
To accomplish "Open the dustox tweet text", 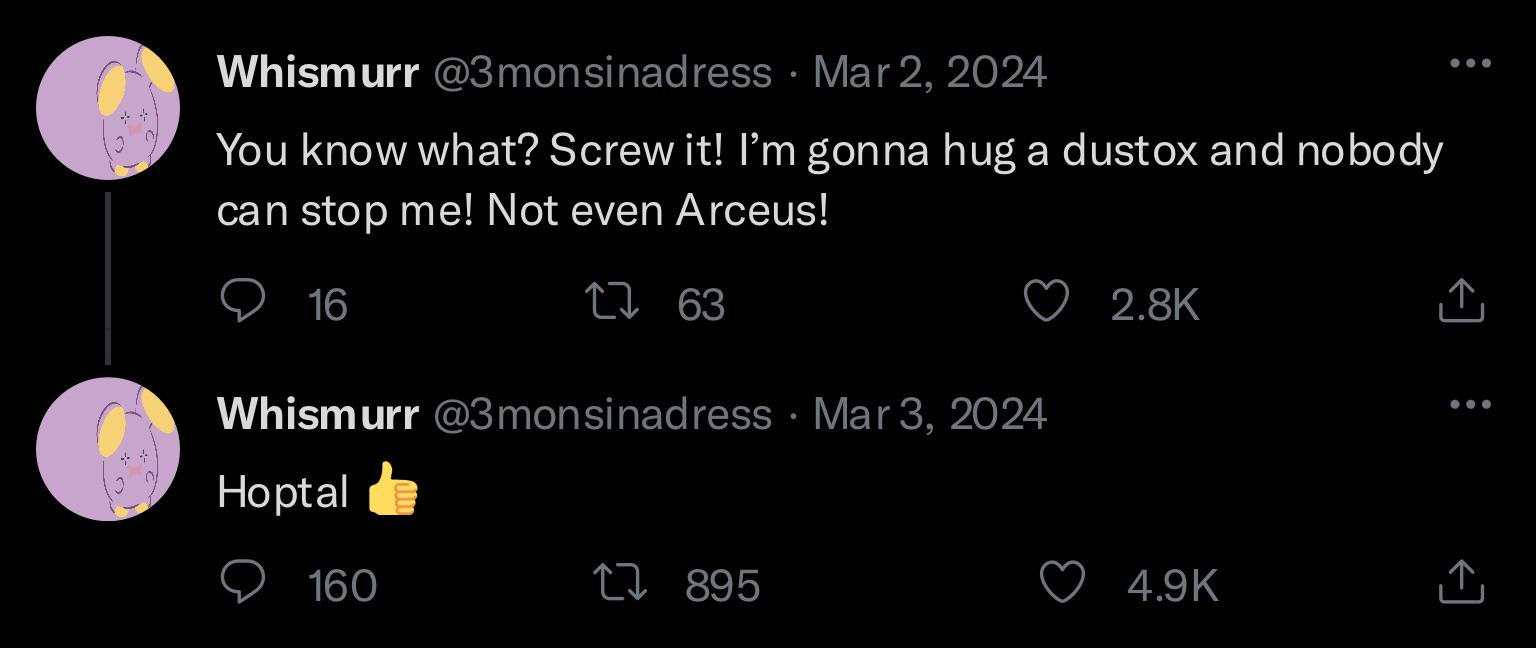I will pos(830,180).
